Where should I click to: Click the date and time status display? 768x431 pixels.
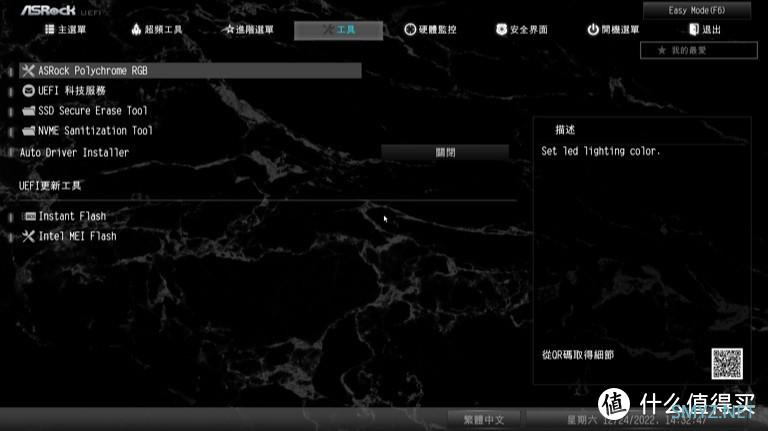[x=637, y=420]
